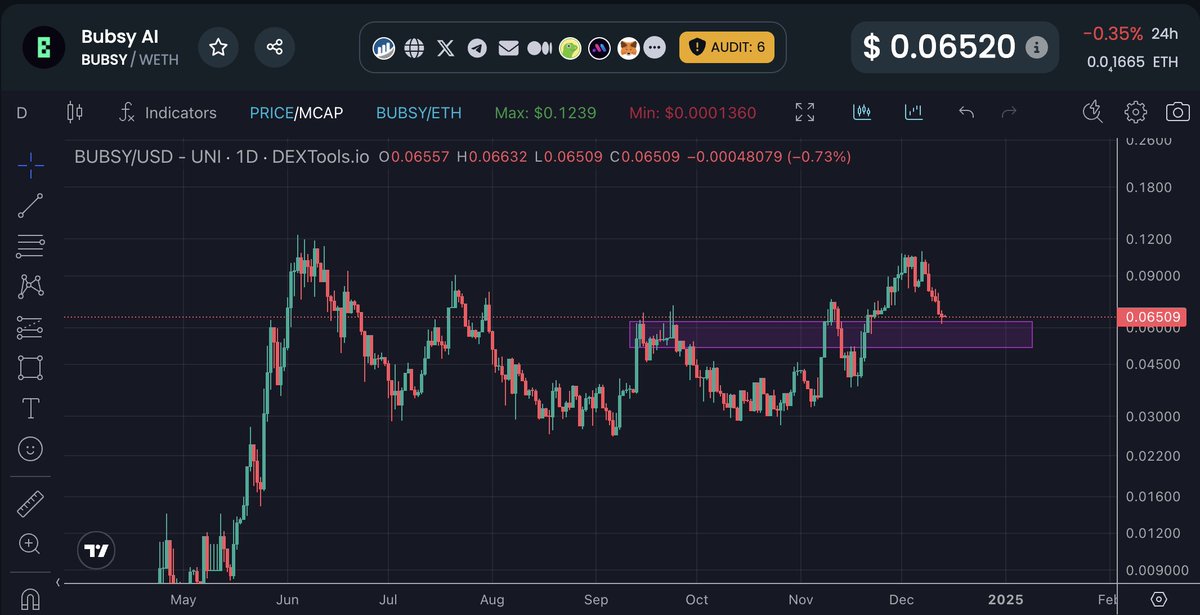Open the Indicators menu

point(167,113)
